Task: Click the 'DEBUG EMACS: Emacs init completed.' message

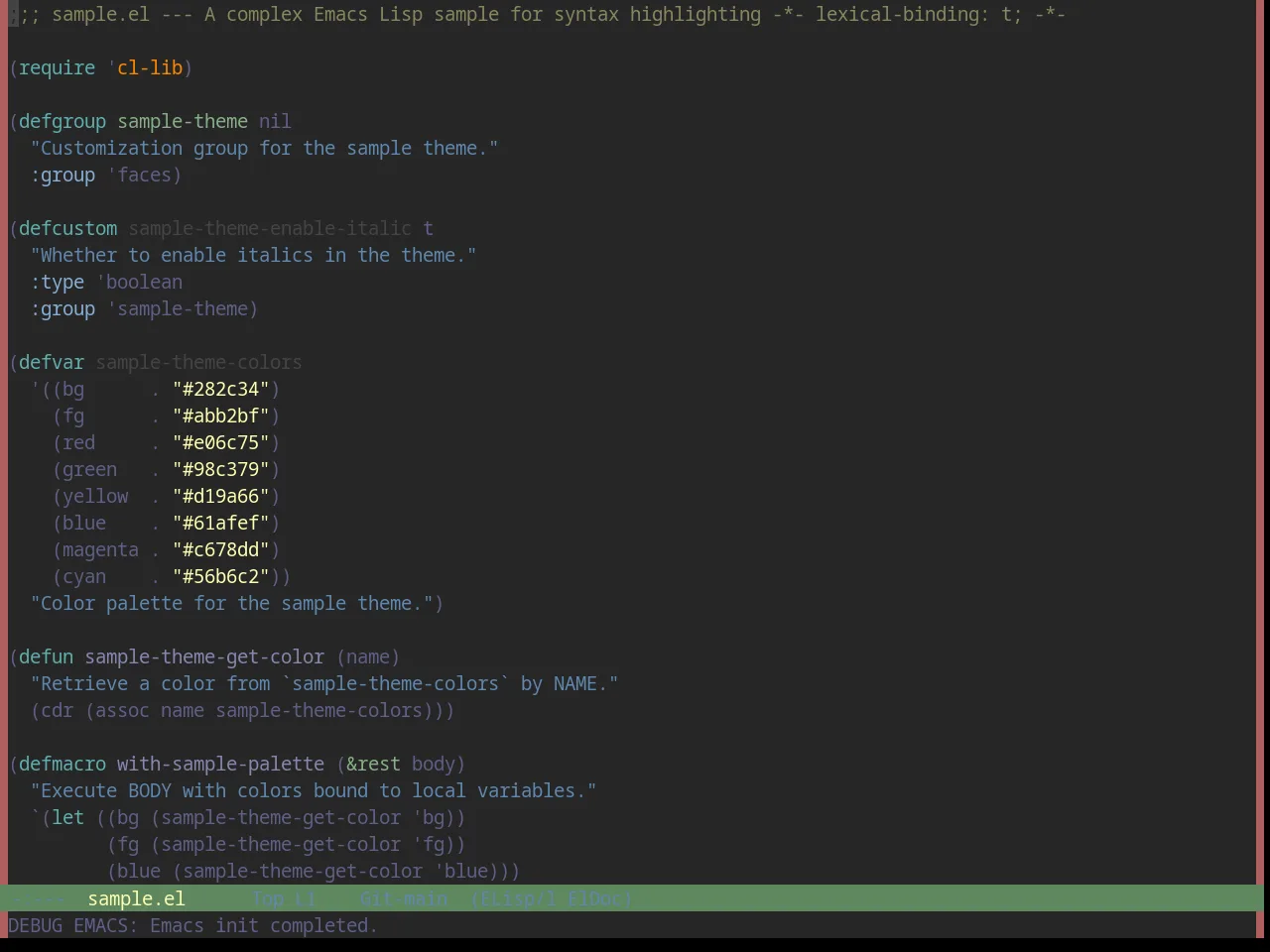Action: pos(192,925)
